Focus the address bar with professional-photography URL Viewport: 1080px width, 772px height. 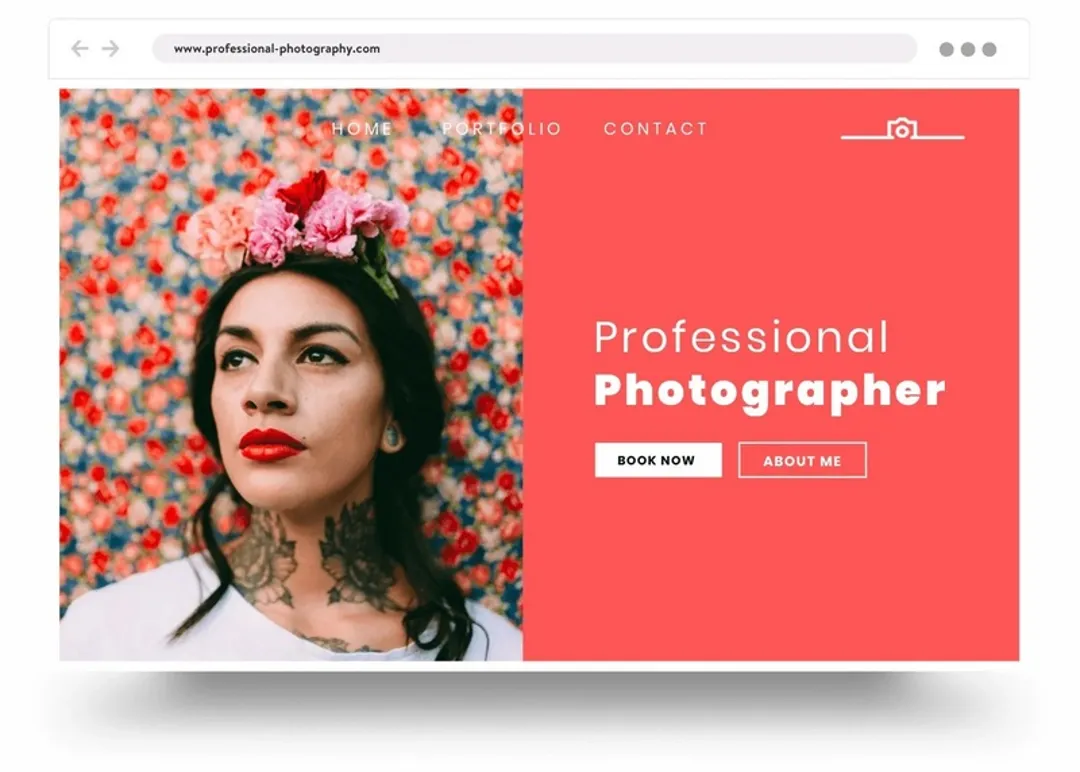pyautogui.click(x=534, y=49)
